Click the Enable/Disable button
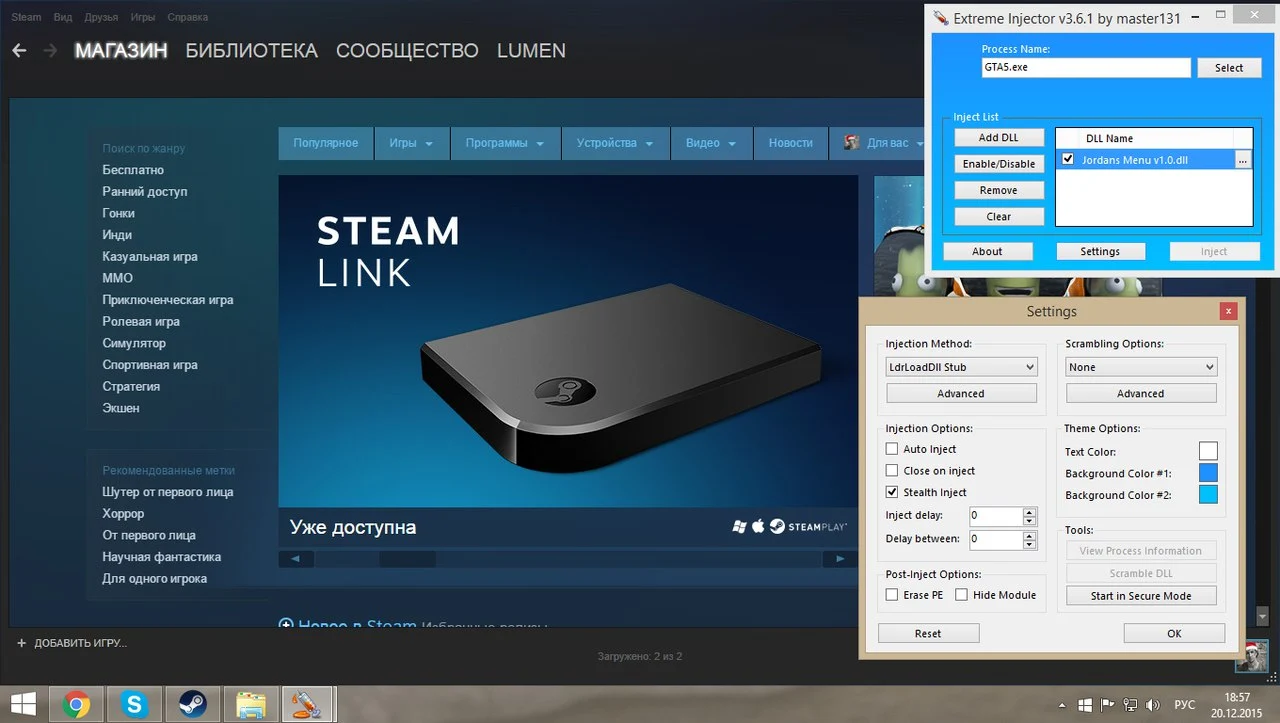The width and height of the screenshot is (1280, 723). coord(998,164)
